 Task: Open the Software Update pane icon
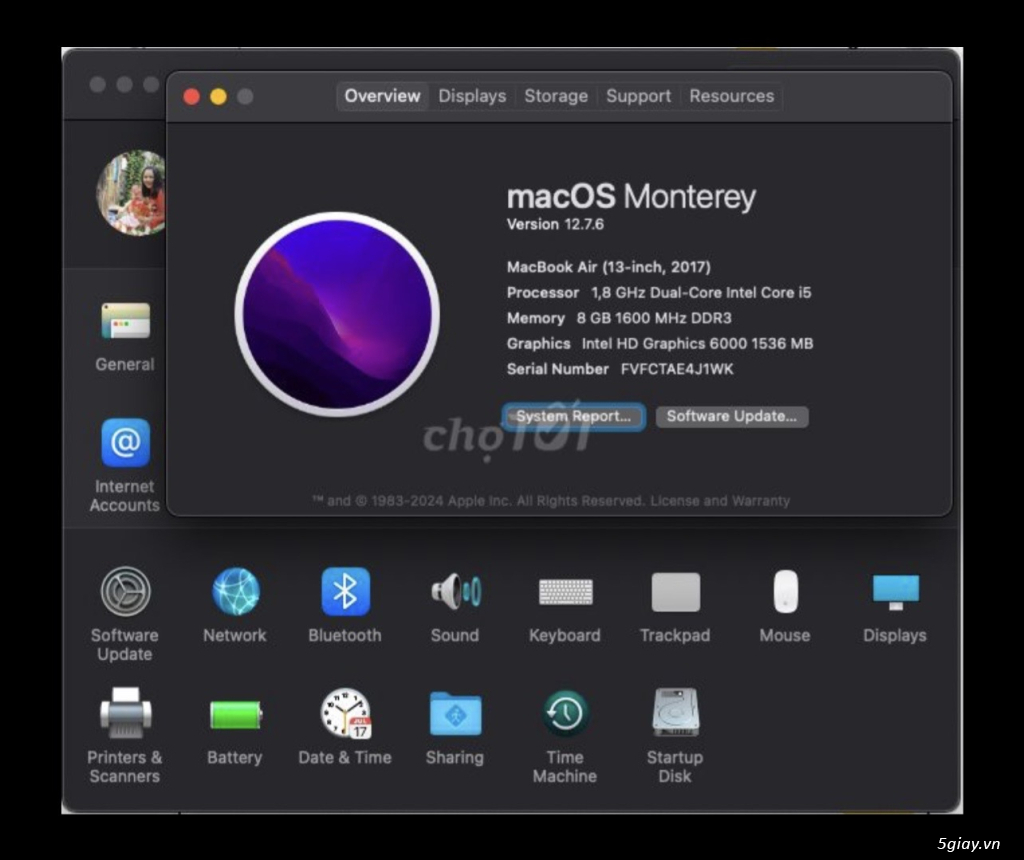[x=125, y=592]
